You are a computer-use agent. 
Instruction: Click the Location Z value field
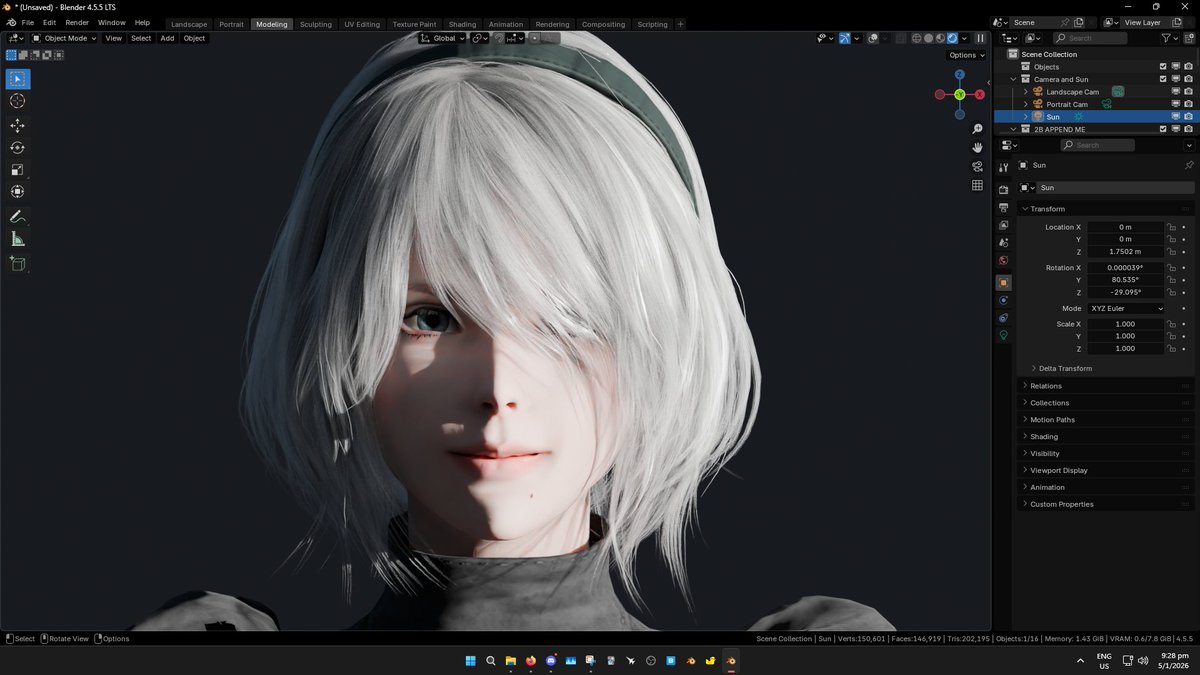click(x=1126, y=252)
